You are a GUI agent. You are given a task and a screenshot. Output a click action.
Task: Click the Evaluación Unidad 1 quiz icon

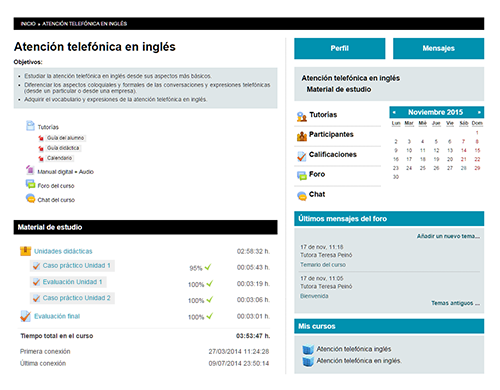pyautogui.click(x=36, y=282)
